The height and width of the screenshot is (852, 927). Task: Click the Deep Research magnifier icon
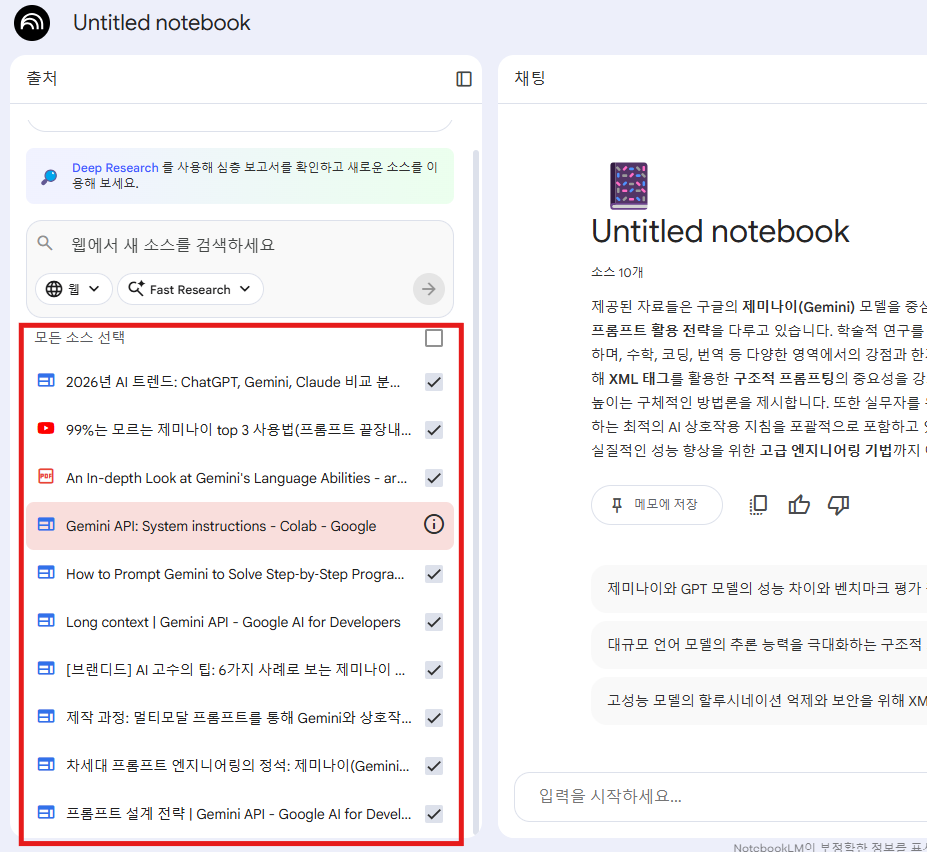point(49,176)
